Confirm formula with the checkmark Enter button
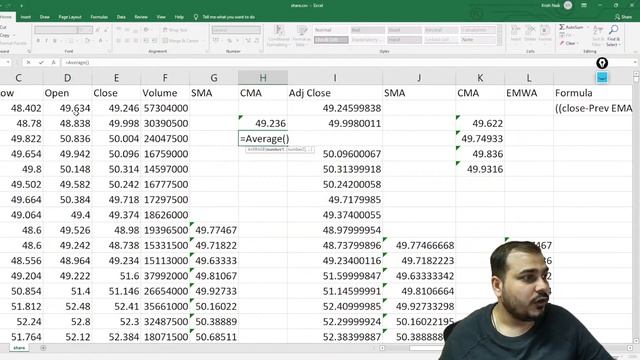640x360 pixels. point(41,62)
